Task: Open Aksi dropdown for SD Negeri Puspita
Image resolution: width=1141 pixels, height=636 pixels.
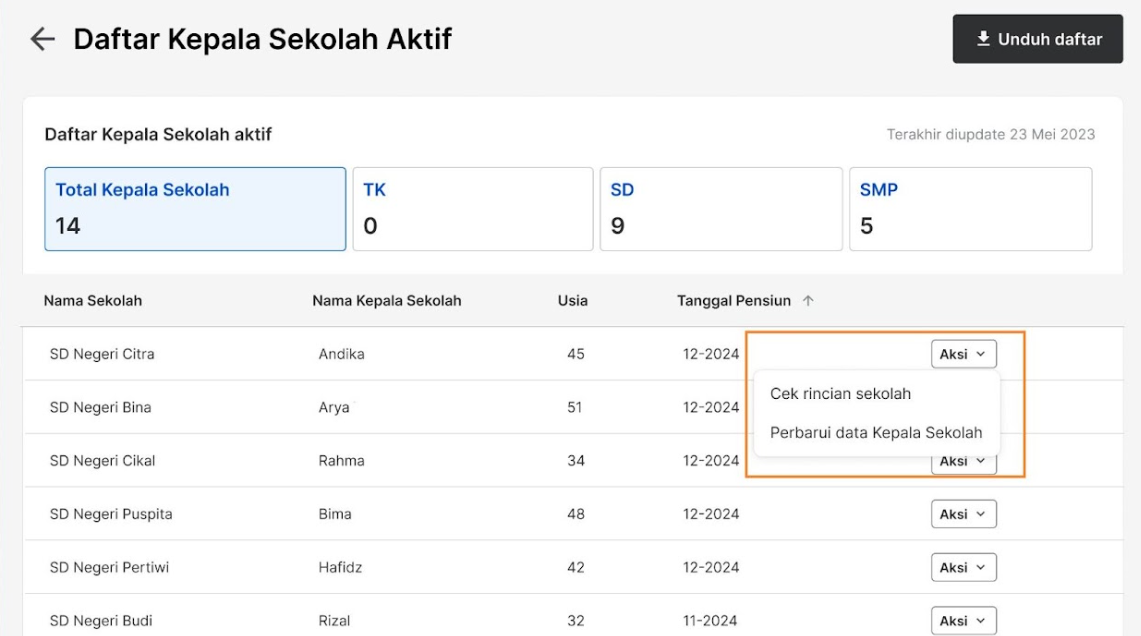Action: pos(963,514)
